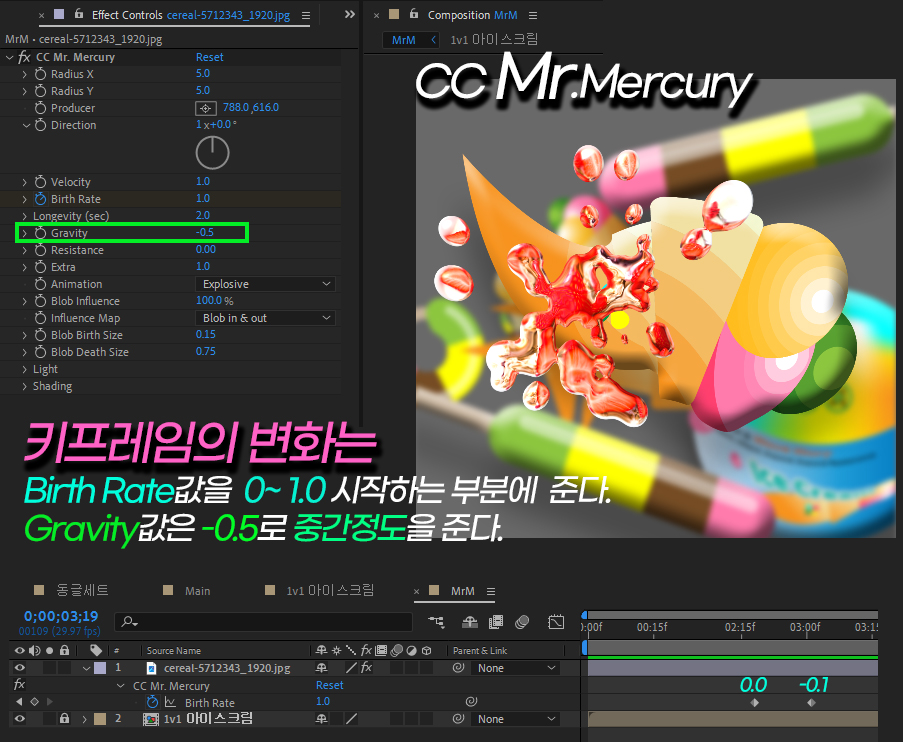Reset CC Mr. Mercury in Effect Controls
903x742 pixels.
point(210,57)
